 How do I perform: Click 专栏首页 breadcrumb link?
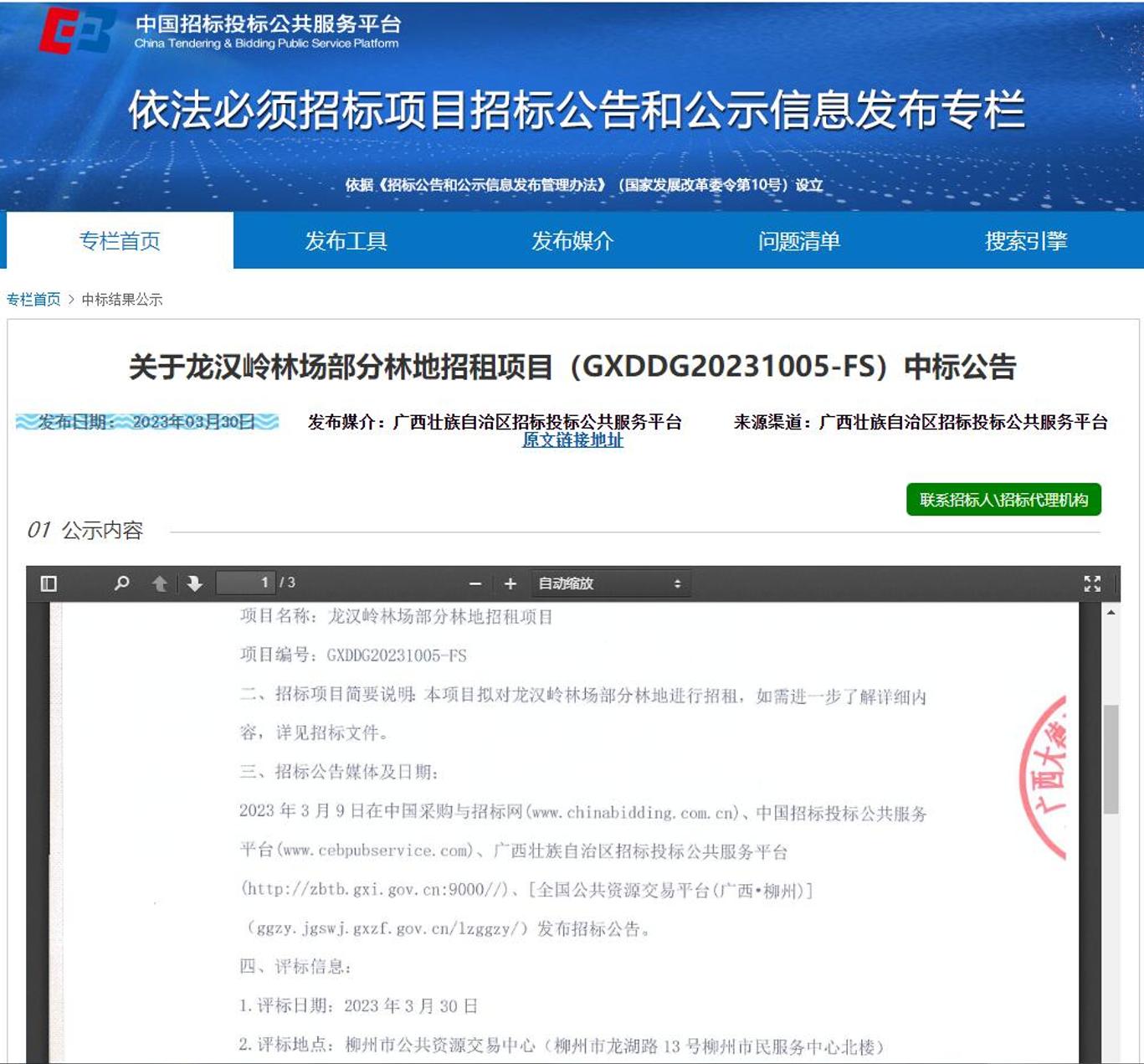pyautogui.click(x=33, y=300)
